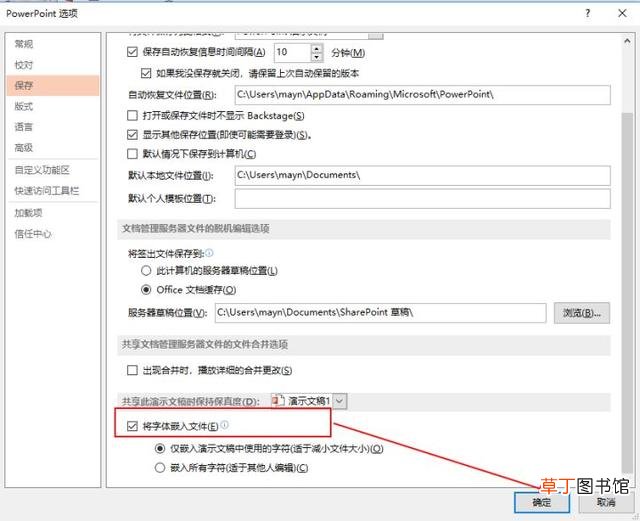This screenshot has width=640, height=521.
Task: Click the autosave interval minutes field
Action: tap(293, 52)
